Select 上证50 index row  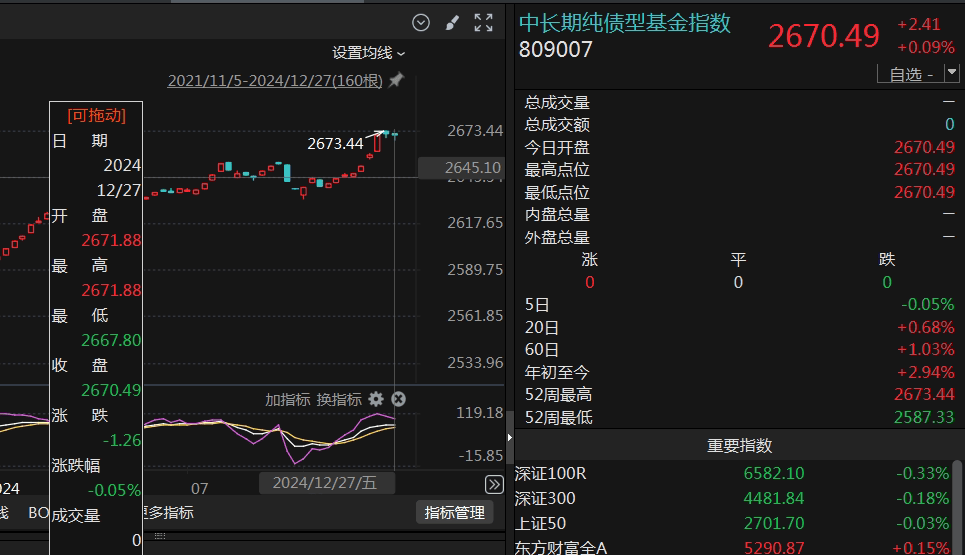coord(732,523)
